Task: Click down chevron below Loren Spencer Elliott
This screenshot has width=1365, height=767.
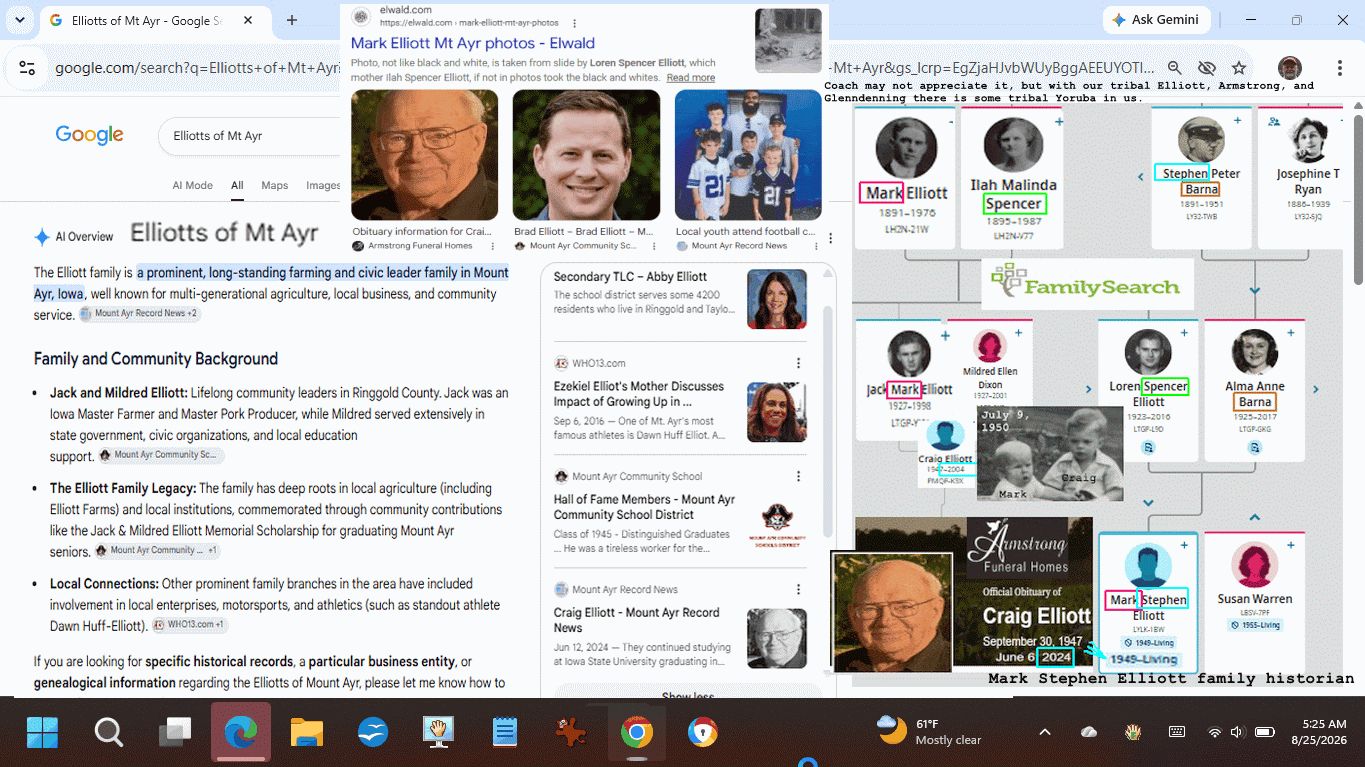Action: click(1148, 503)
